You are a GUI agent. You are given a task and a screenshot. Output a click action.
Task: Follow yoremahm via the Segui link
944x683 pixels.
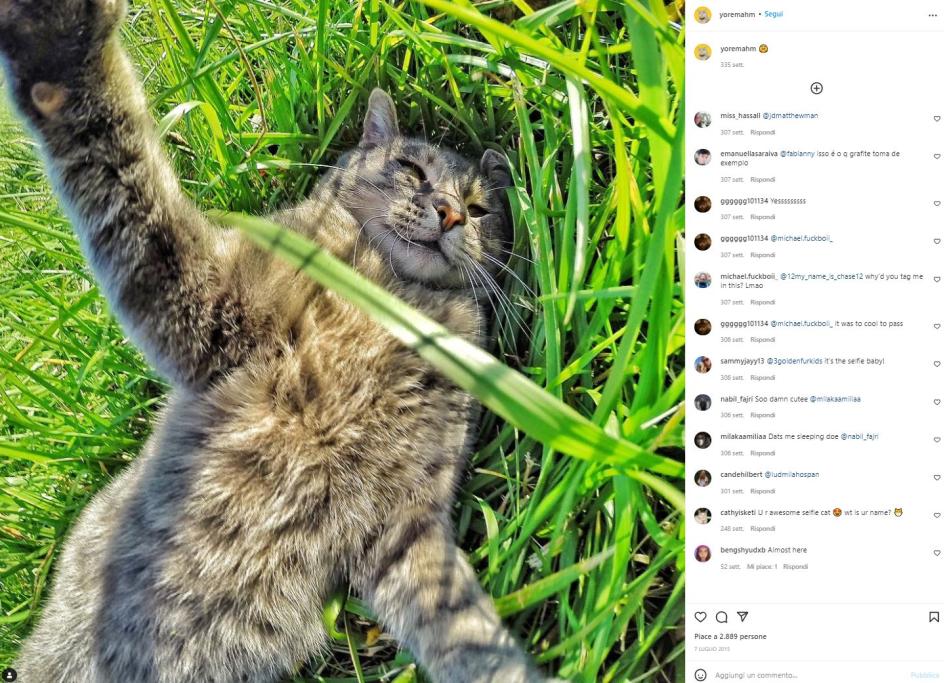pos(774,14)
